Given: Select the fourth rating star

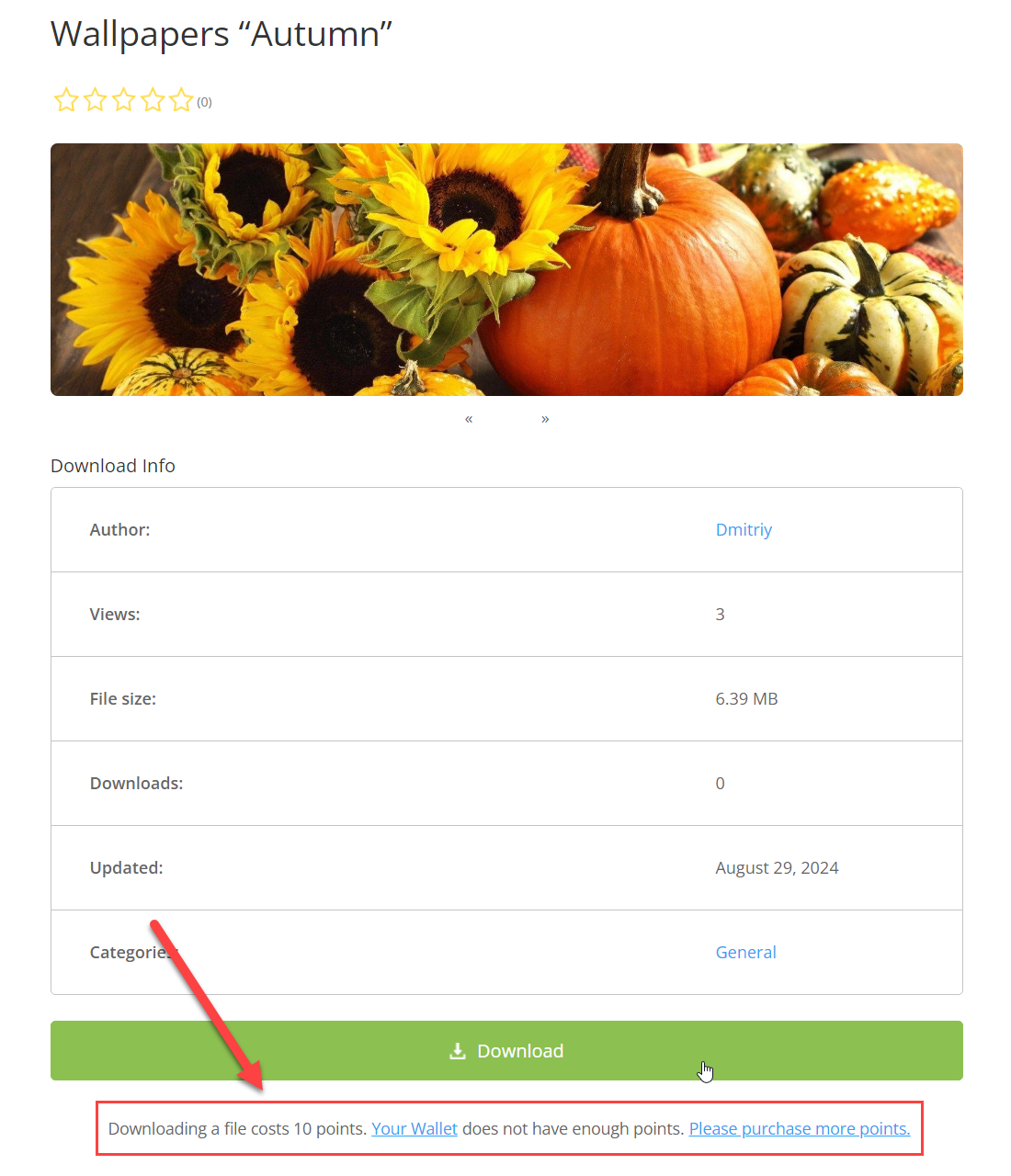Looking at the screenshot, I should tap(153, 100).
